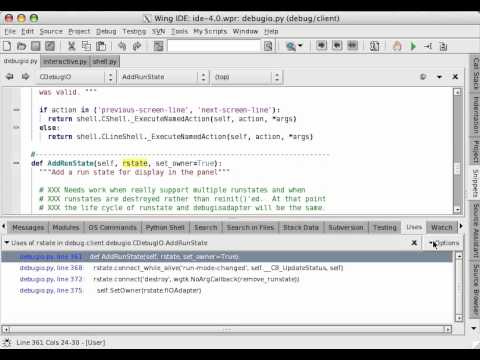Open the Source menu
This screenshot has height=360, width=480.
pyautogui.click(x=51, y=31)
